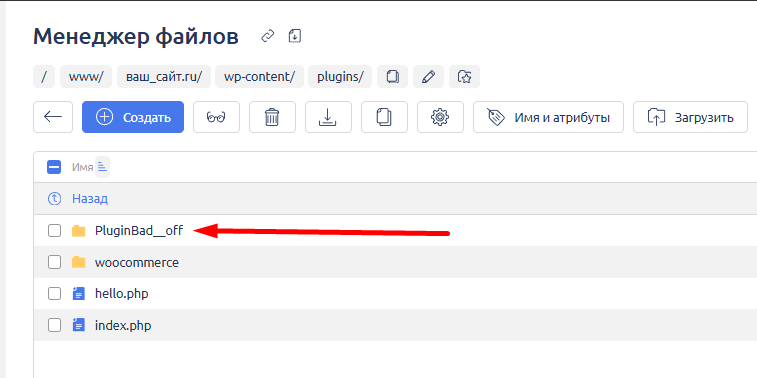The image size is (757, 378).
Task: Click the Назад row link
Action: [x=90, y=198]
